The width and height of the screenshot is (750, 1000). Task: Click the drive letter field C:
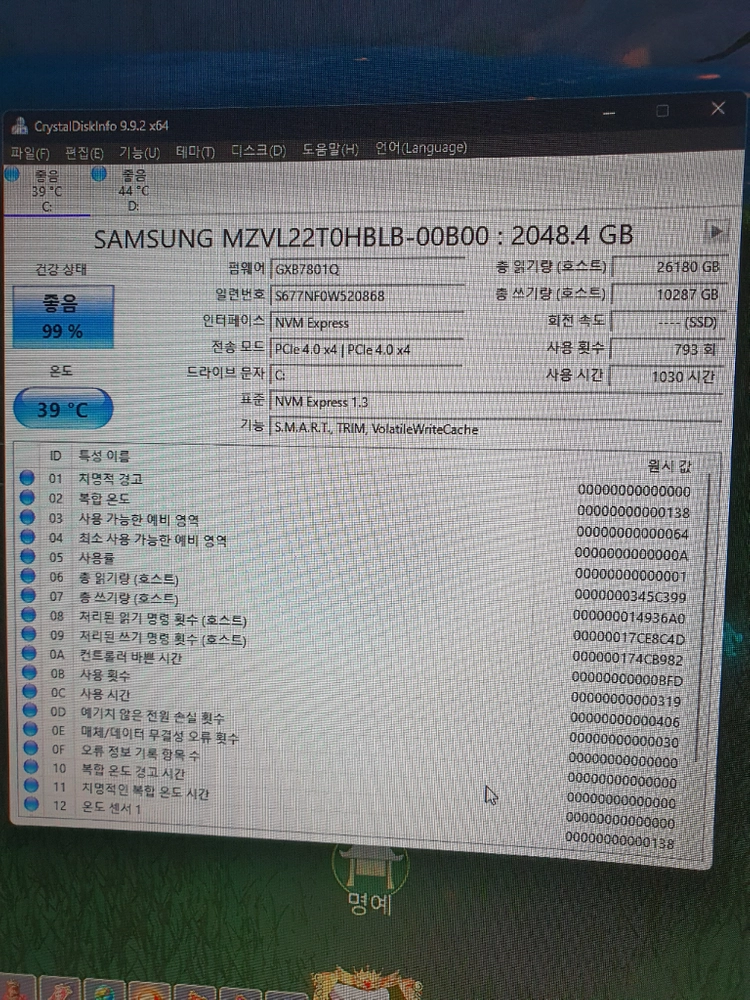coord(366,375)
